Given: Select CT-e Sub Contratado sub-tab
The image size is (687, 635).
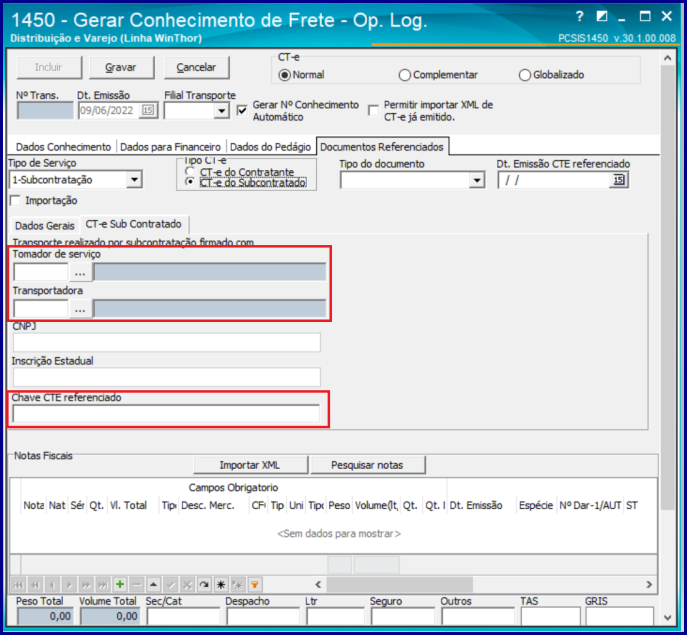Looking at the screenshot, I should (x=133, y=224).
